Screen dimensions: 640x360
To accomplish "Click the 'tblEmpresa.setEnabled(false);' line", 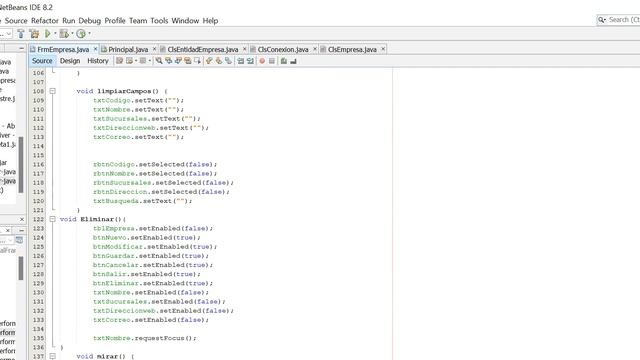I will click(x=153, y=228).
